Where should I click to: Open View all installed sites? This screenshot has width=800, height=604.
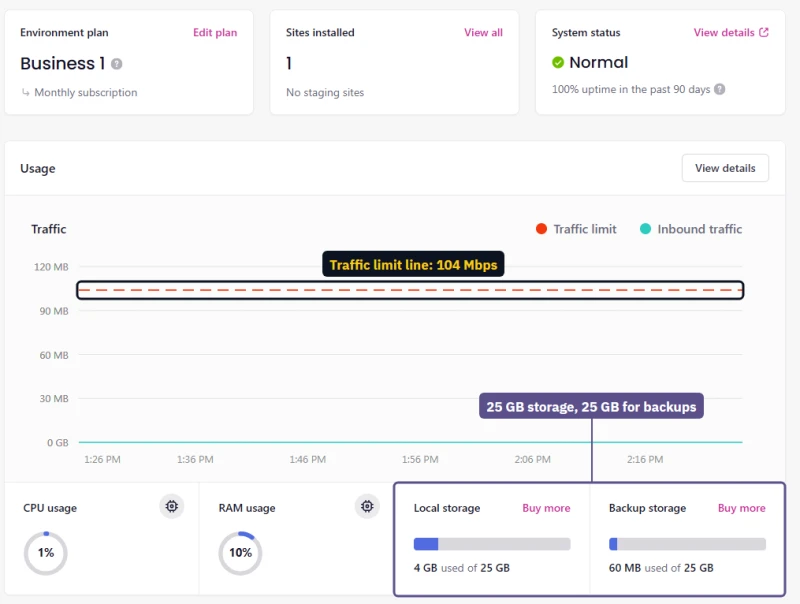[x=483, y=32]
